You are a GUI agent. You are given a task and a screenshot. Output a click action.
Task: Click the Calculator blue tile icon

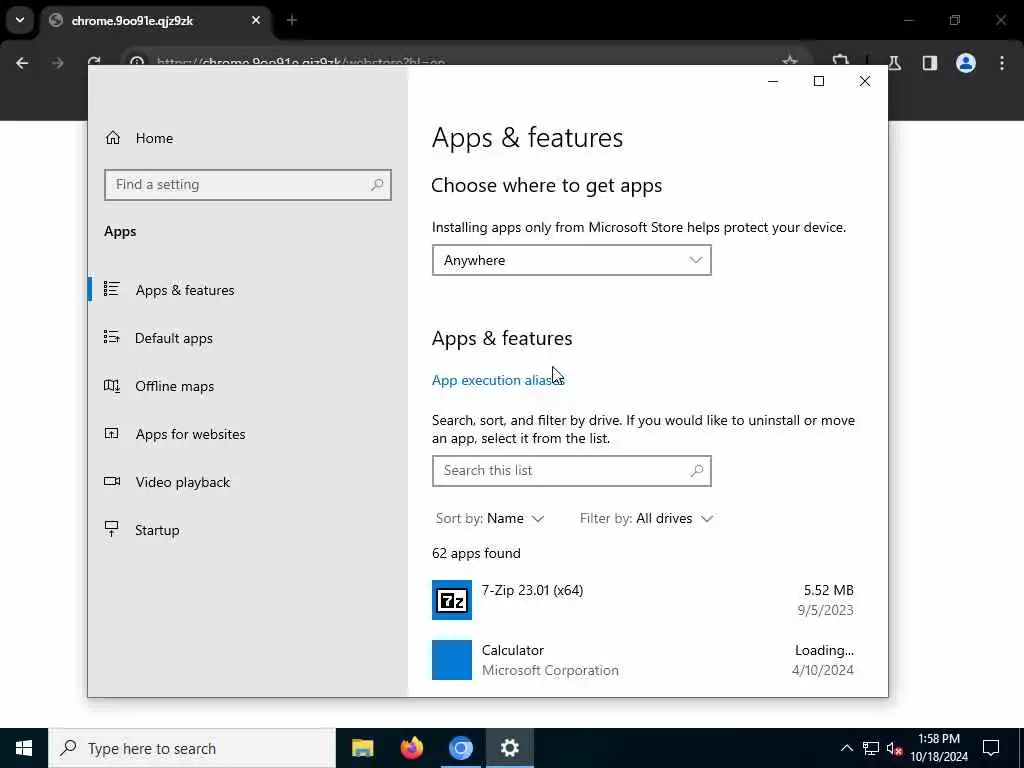pyautogui.click(x=452, y=660)
